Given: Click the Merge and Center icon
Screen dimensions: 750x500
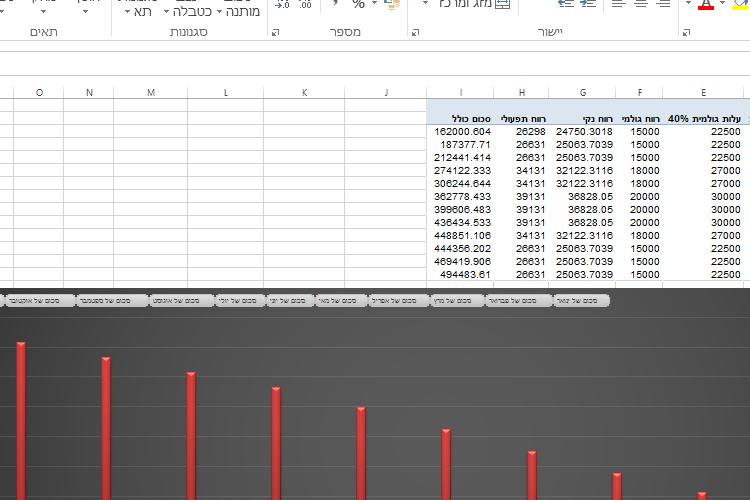Looking at the screenshot, I should tap(502, 4).
